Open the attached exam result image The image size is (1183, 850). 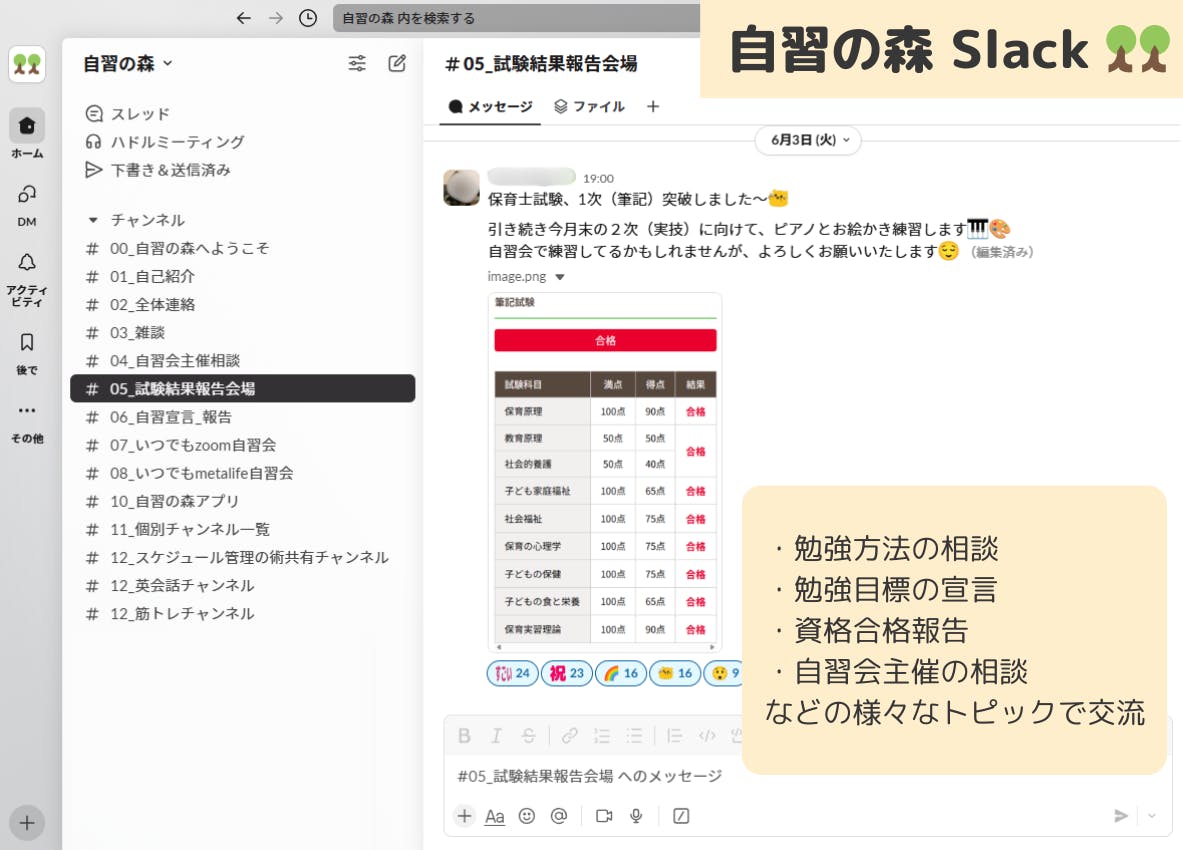click(605, 472)
